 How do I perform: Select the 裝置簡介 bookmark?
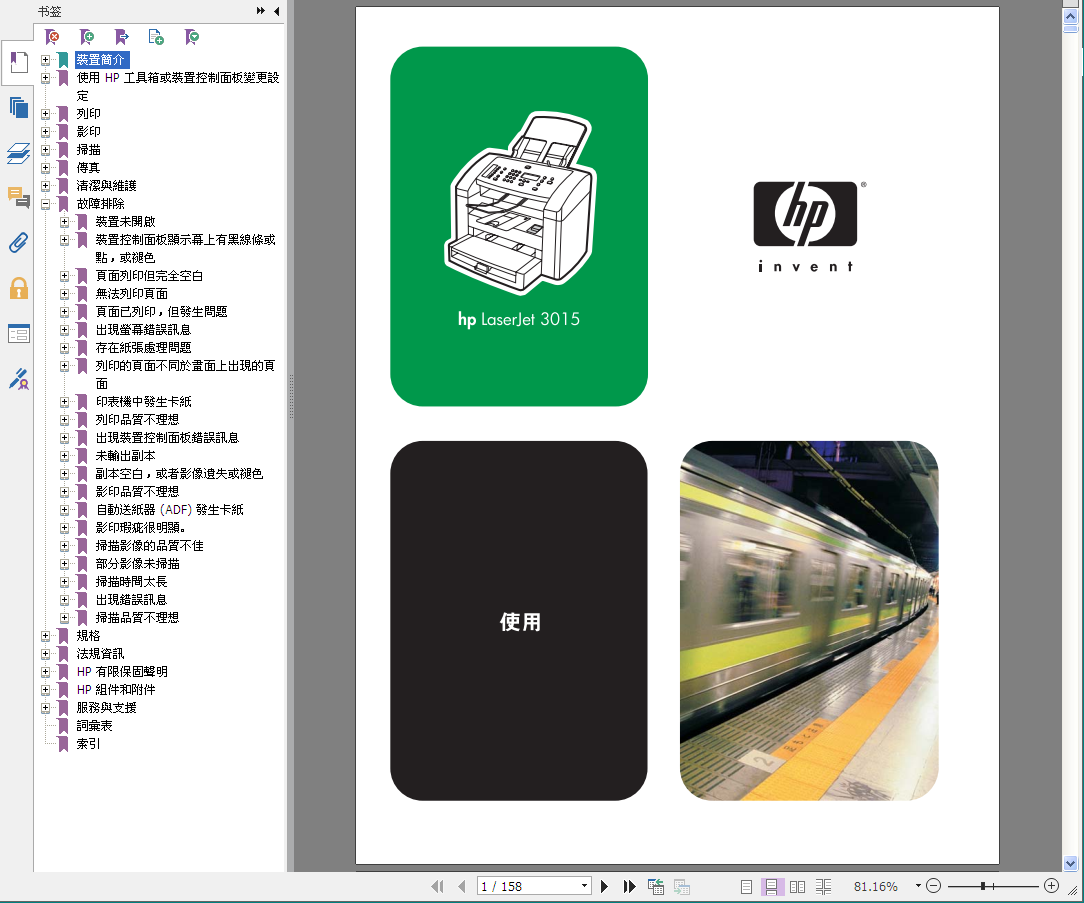[x=102, y=59]
